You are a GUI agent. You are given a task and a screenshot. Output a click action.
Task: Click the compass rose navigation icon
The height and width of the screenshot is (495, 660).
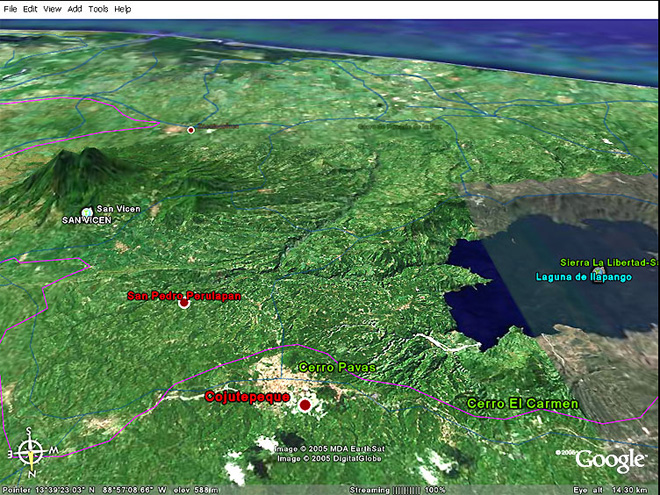pos(31,451)
